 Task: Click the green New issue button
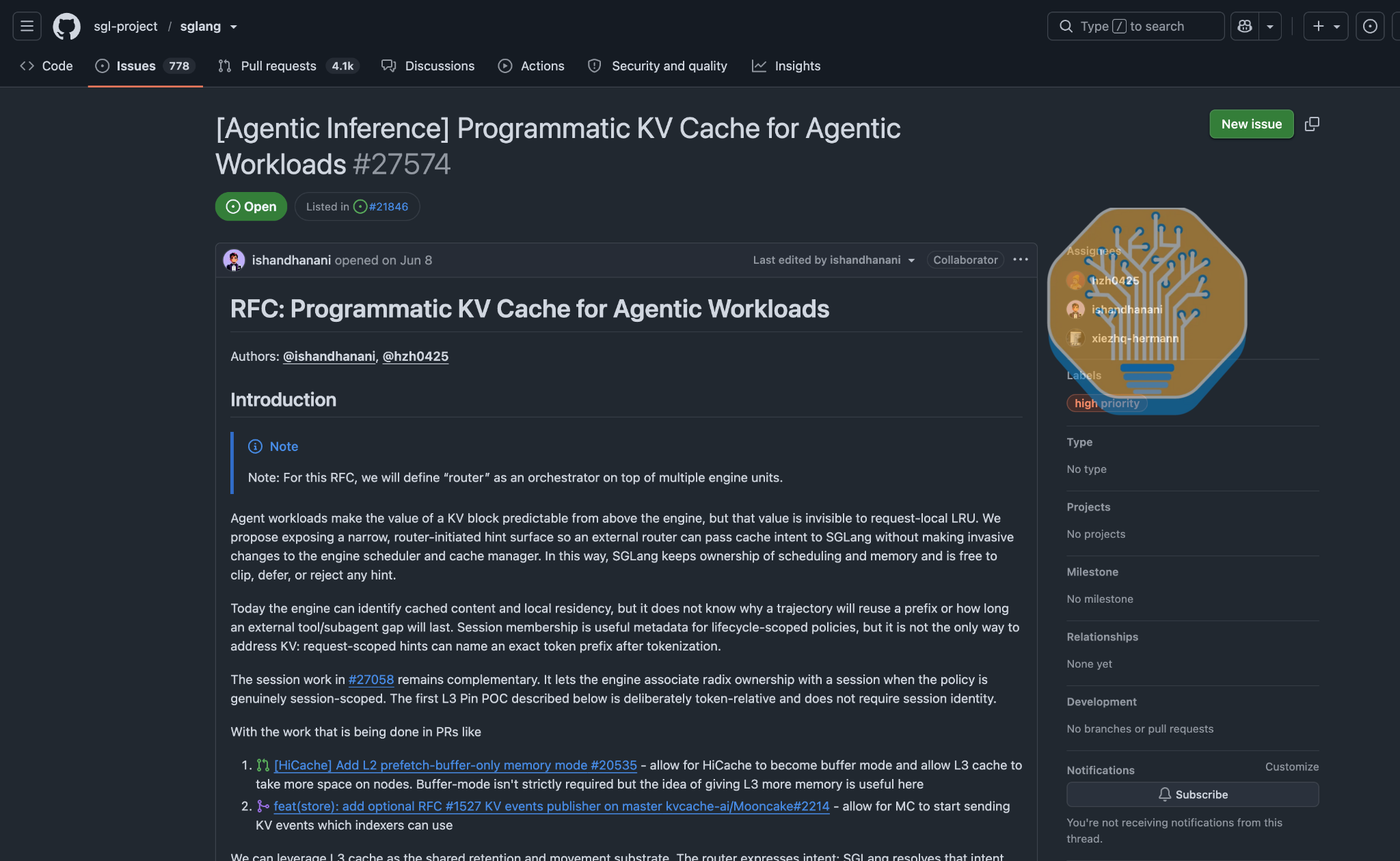coord(1252,124)
